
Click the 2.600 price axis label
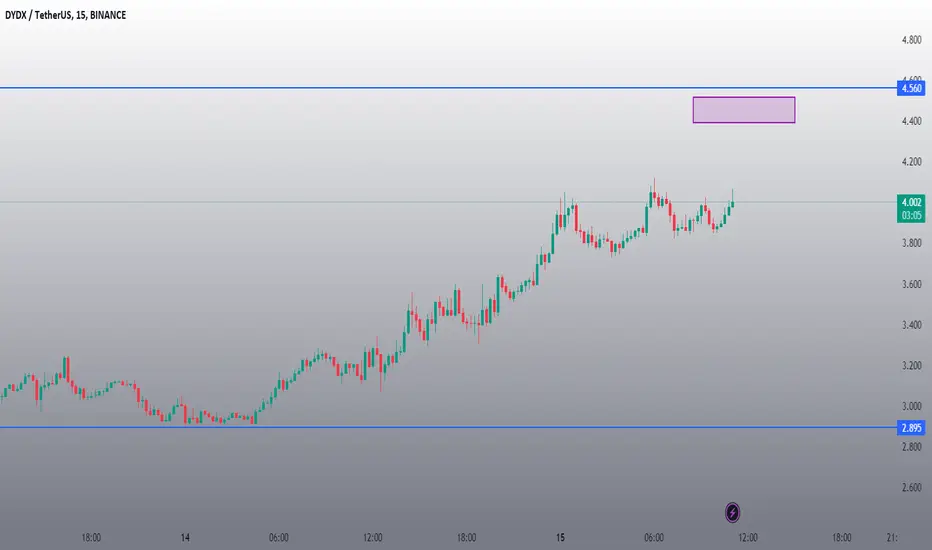(911, 488)
